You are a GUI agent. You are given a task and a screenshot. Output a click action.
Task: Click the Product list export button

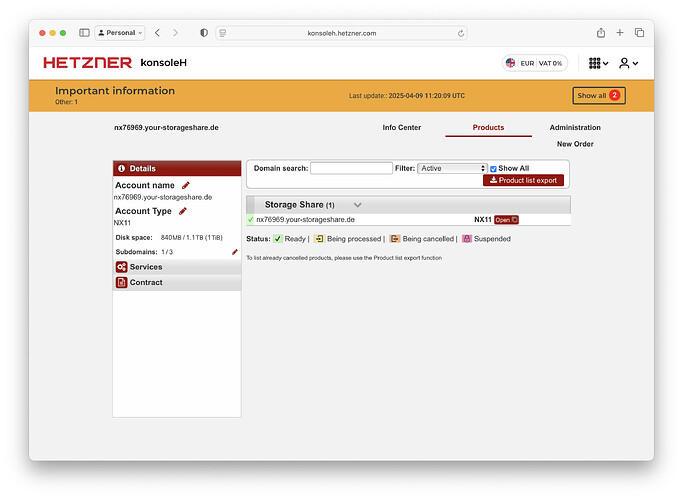click(523, 180)
